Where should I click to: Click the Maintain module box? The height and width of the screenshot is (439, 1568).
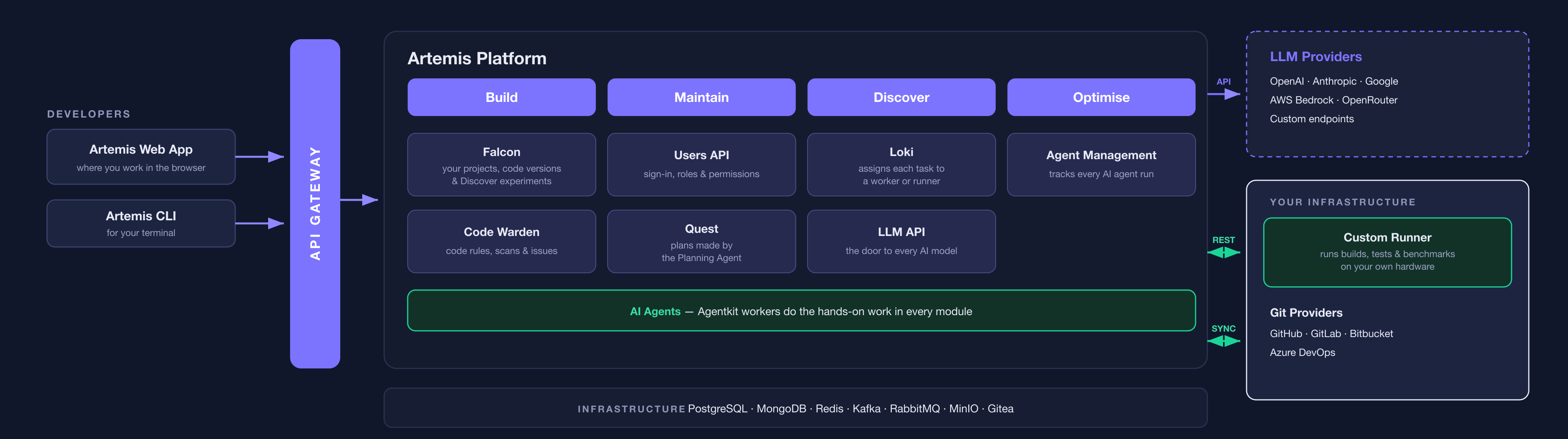(x=701, y=98)
